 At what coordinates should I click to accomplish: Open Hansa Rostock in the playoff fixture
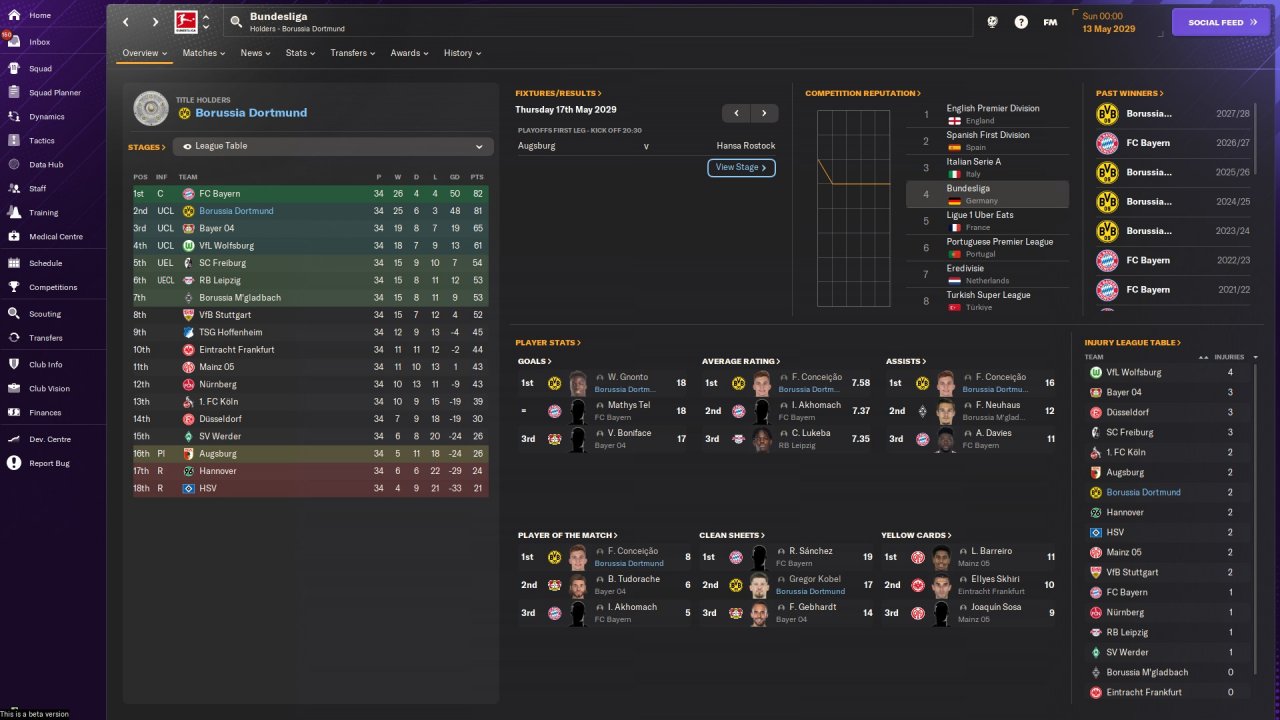(x=745, y=146)
